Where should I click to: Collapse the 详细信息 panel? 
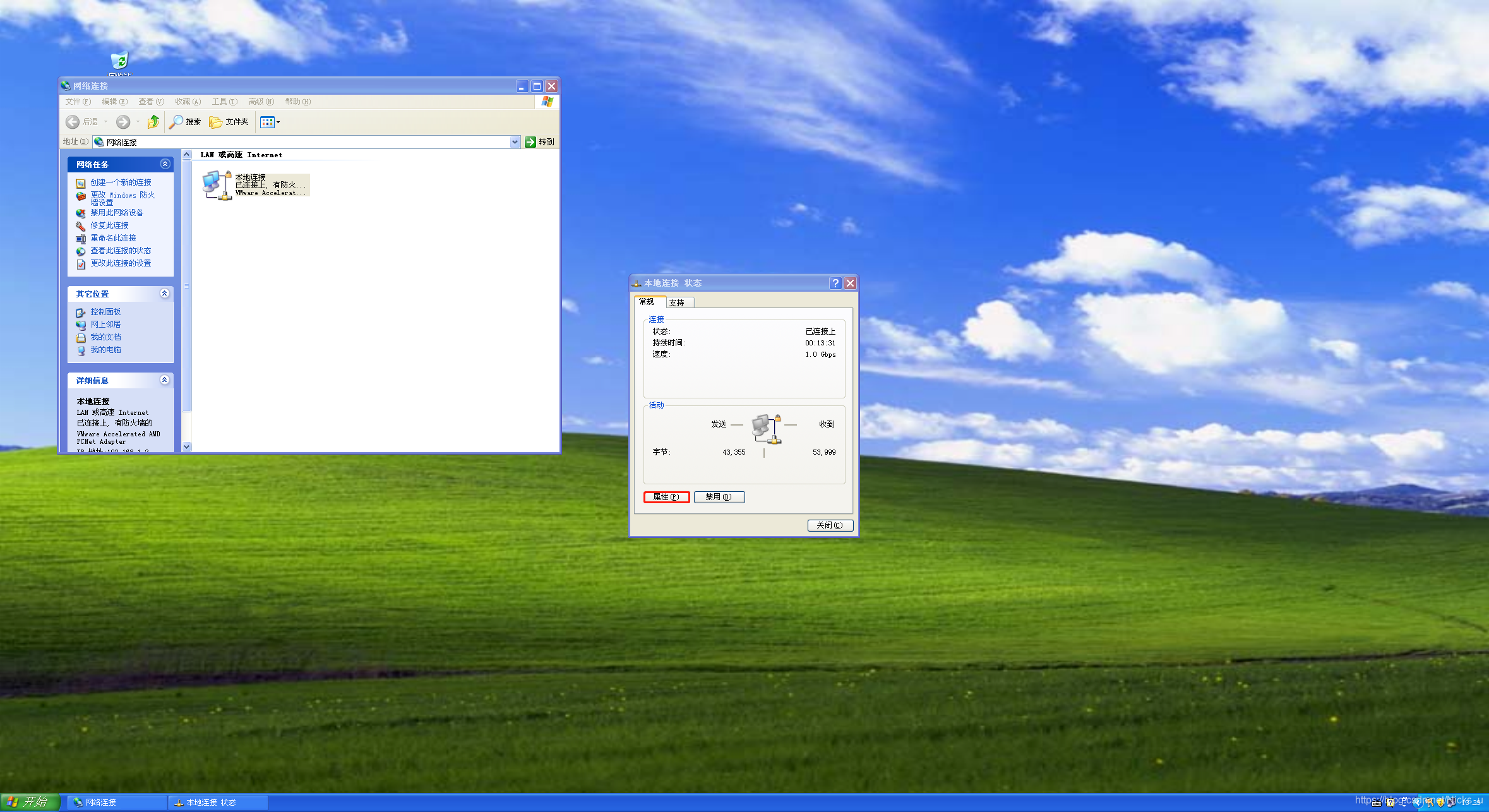165,380
